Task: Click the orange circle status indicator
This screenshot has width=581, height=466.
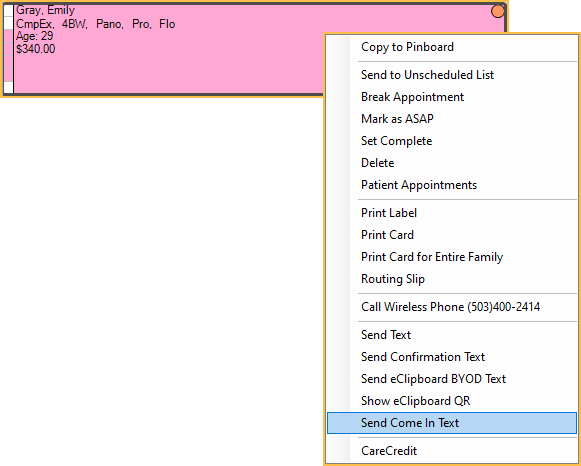Action: [498, 11]
